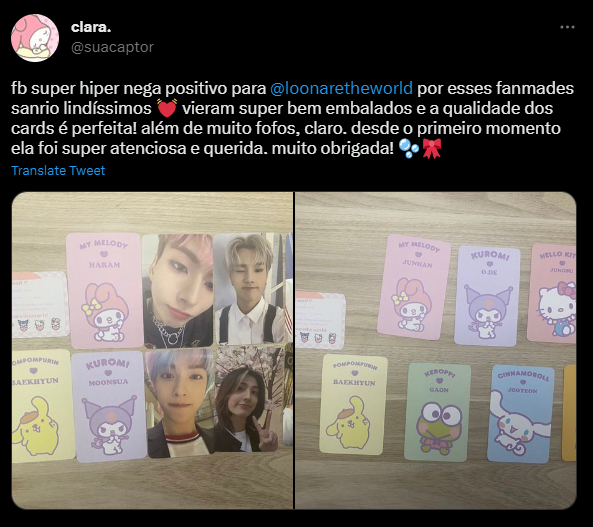Click the Kuromi Moonsua card
Screen dimensions: 593x527
tap(109, 407)
